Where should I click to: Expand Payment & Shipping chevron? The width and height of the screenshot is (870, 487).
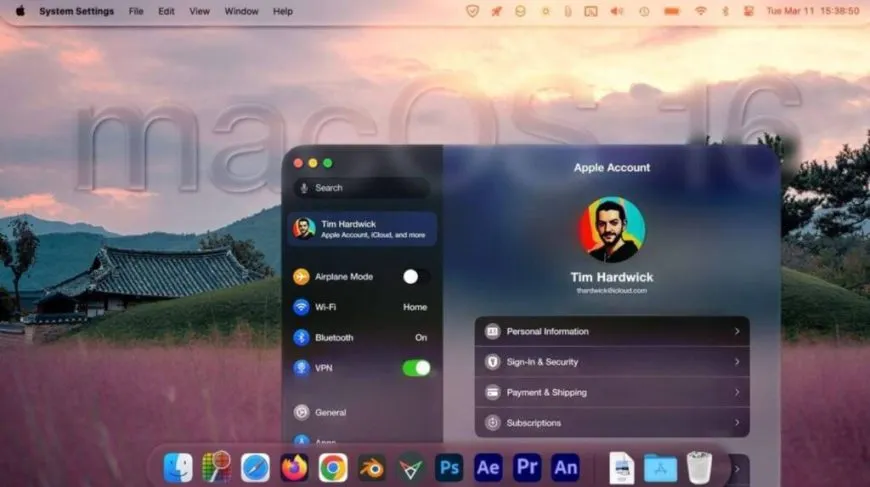click(x=737, y=392)
